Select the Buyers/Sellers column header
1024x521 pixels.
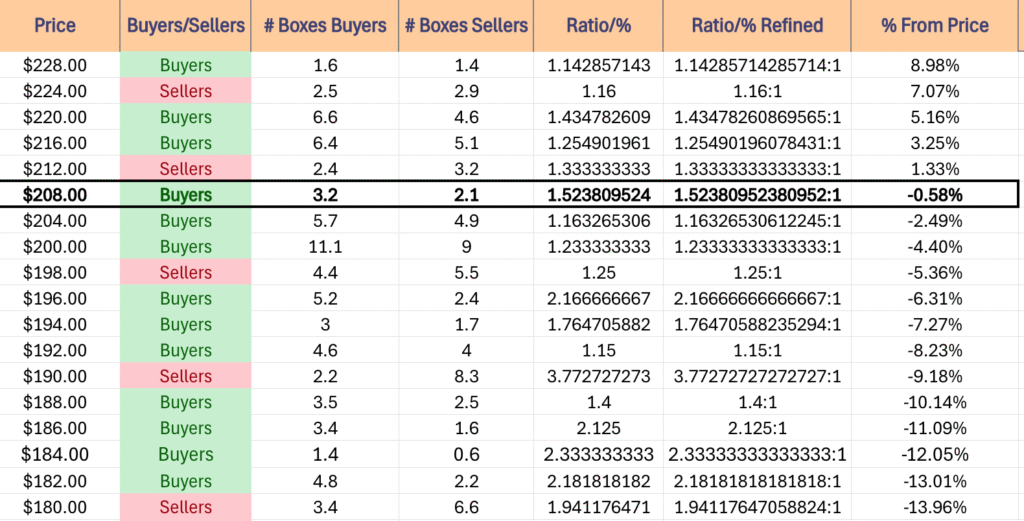pyautogui.click(x=185, y=25)
